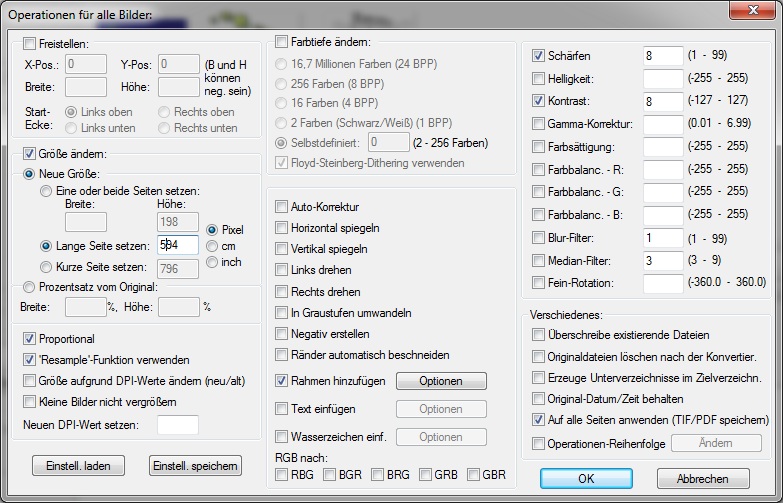Choose the cm unit radio button
The width and height of the screenshot is (783, 503).
211,246
